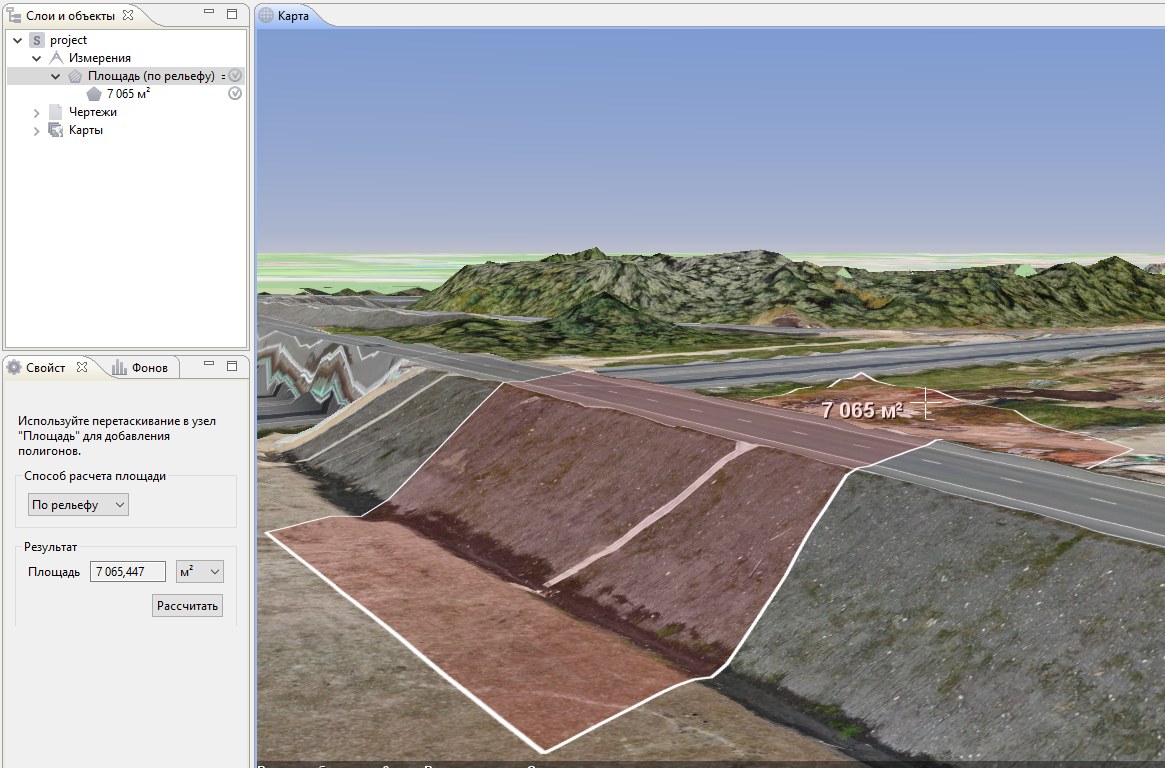Click the polygon icon beside 7 065 м²

click(x=94, y=94)
